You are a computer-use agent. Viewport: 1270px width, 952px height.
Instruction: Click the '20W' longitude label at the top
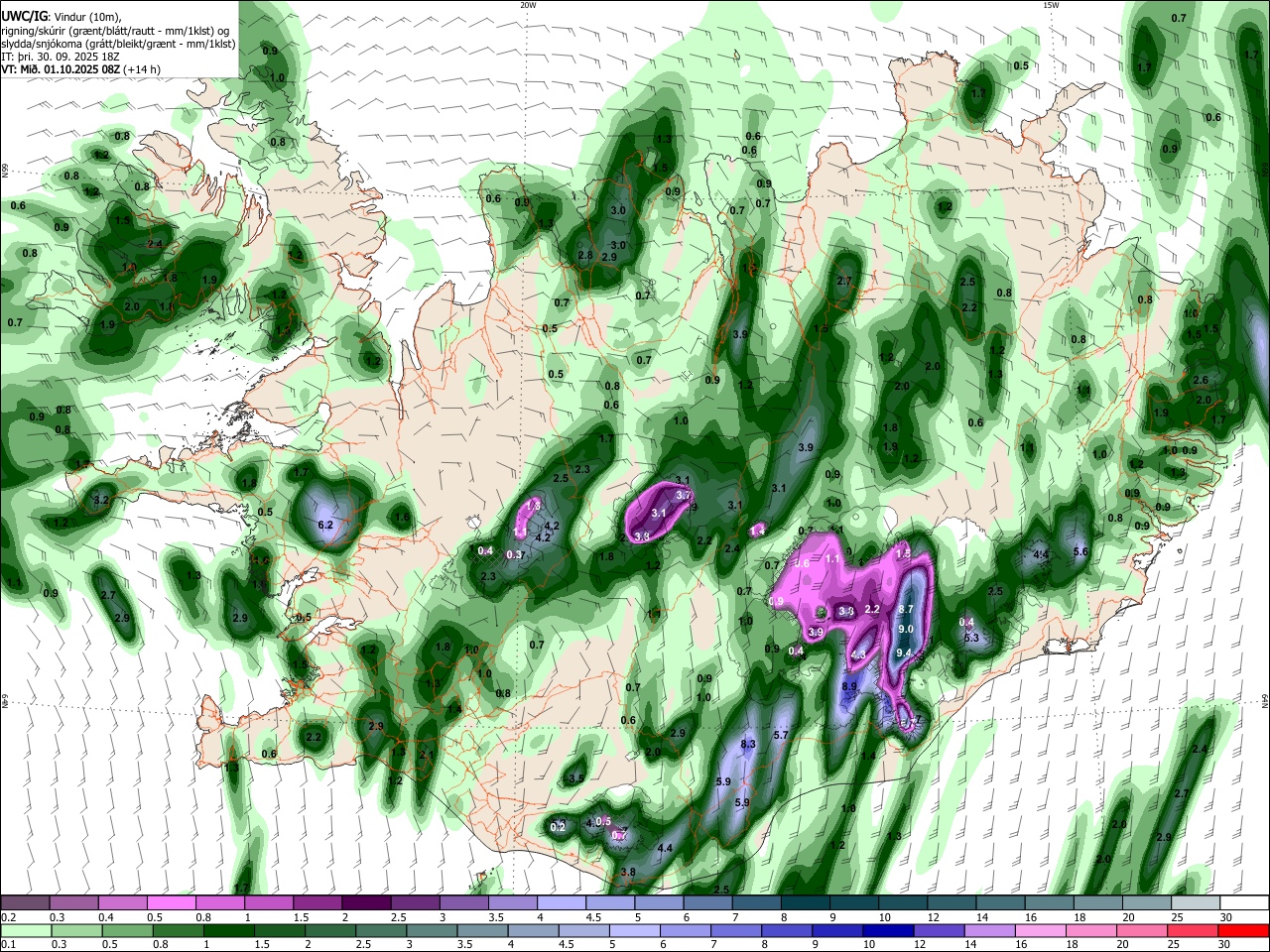coord(528,5)
